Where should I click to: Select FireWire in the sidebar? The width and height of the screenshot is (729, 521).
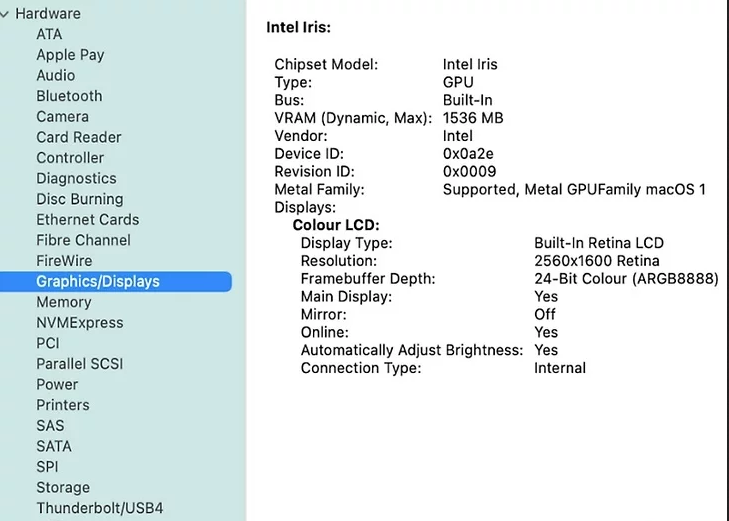(64, 261)
